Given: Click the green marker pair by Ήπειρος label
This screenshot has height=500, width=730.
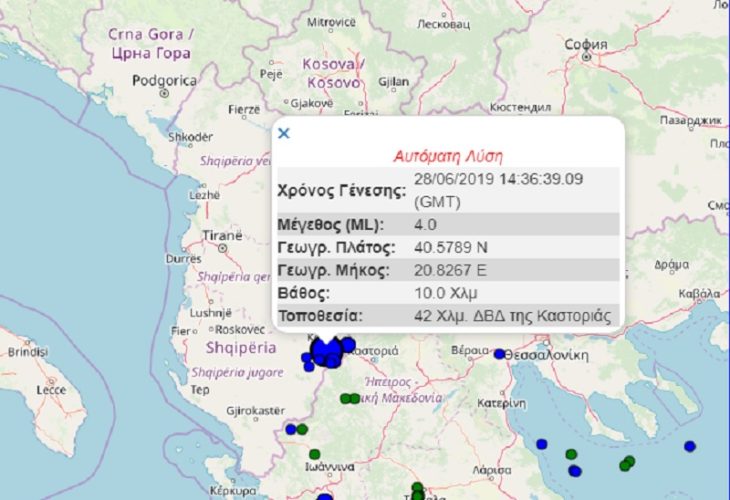Looking at the screenshot, I should (x=349, y=398).
